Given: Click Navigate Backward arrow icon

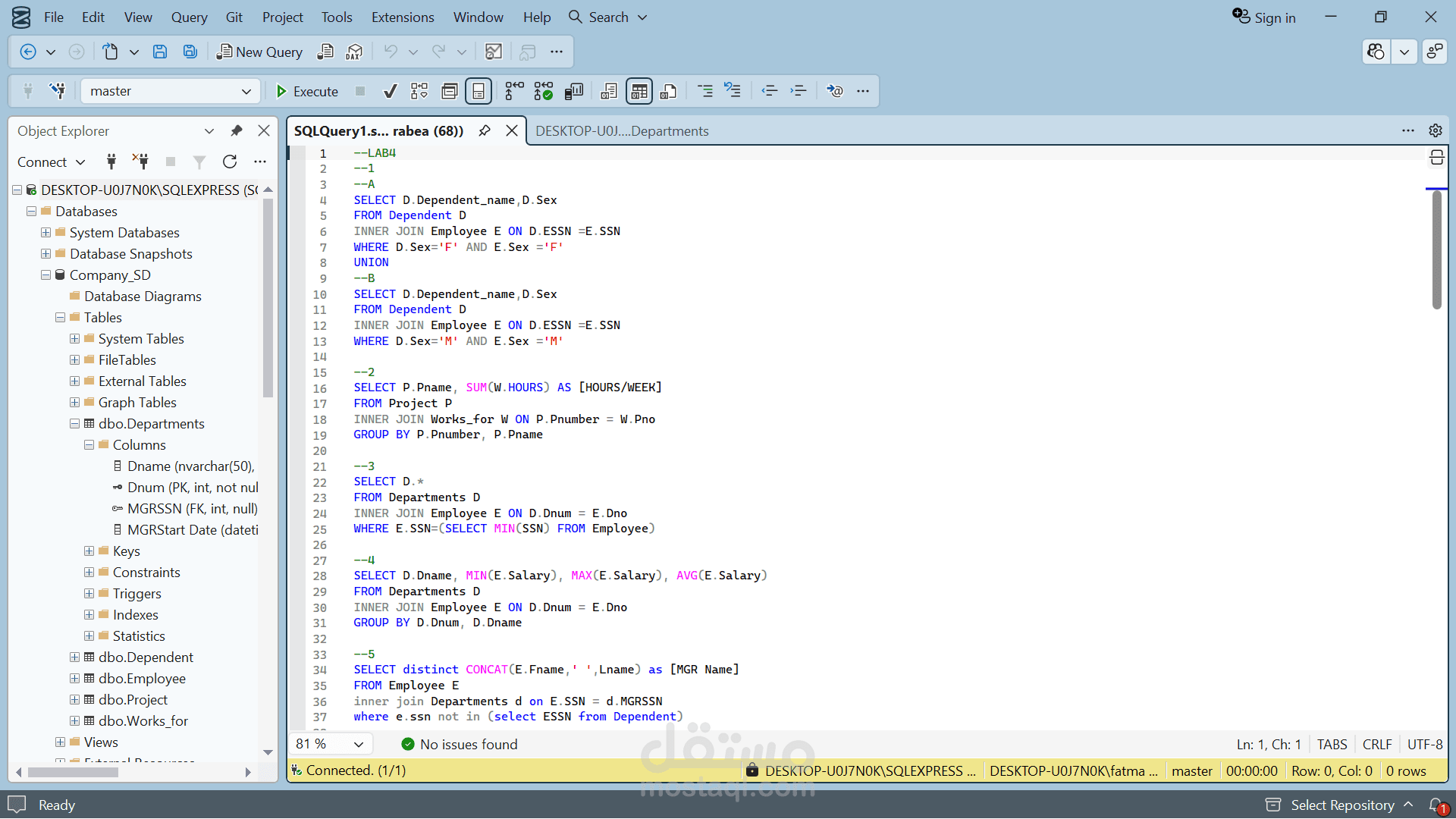Looking at the screenshot, I should 28,52.
